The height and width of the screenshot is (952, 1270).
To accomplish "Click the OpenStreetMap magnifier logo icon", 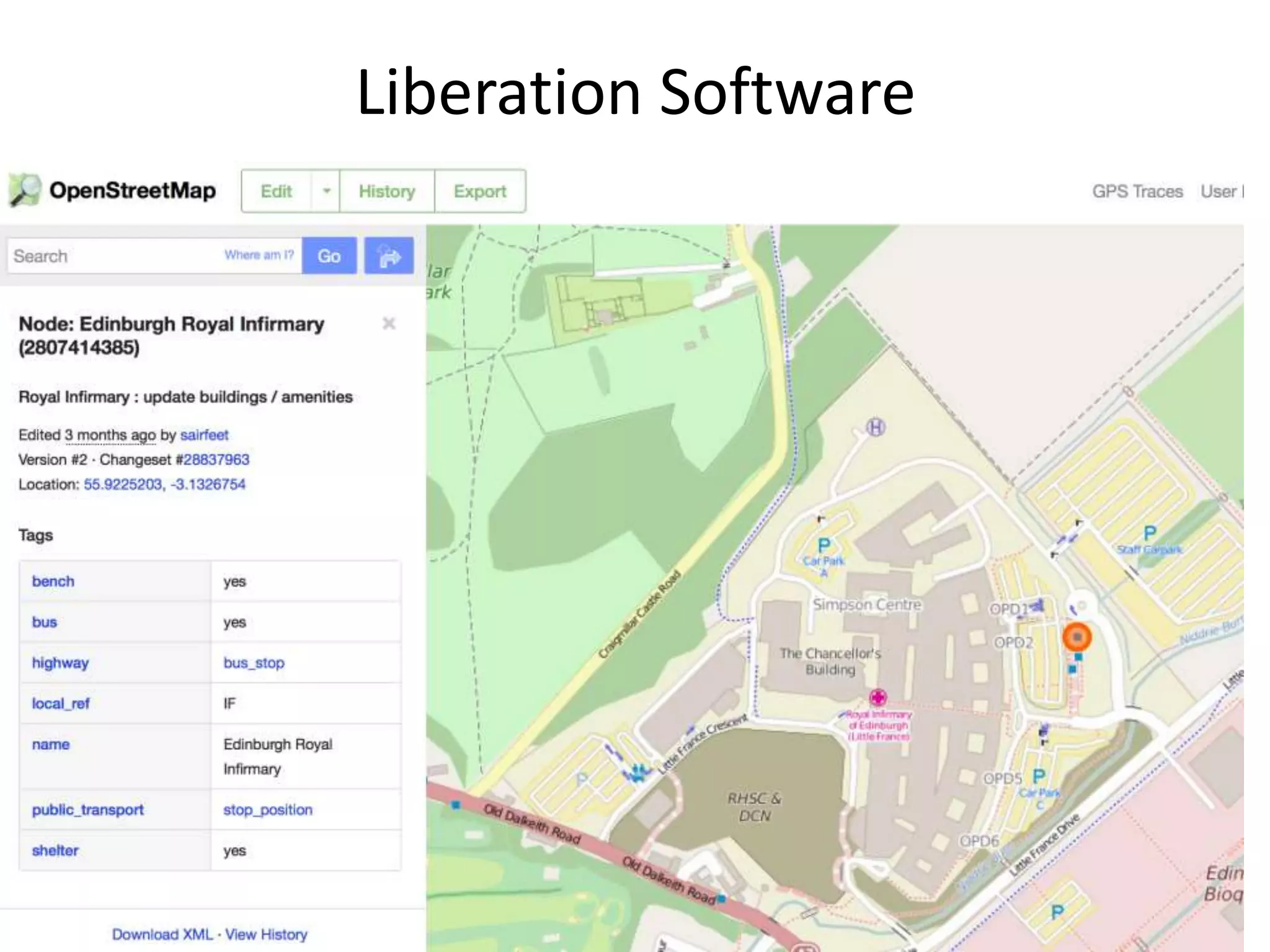I will coord(24,190).
